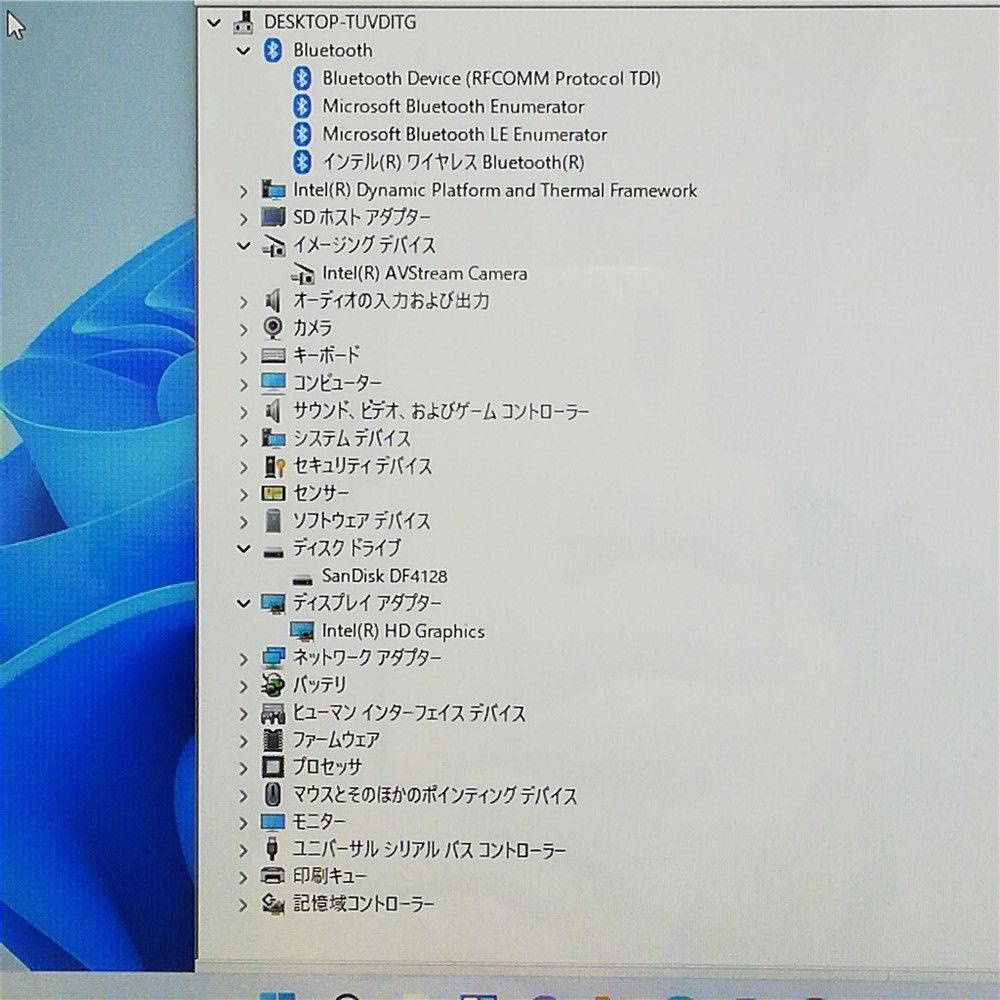The height and width of the screenshot is (1000, 1000).
Task: Click icon next to Microsoft Bluetooth Enumerator
Action: tap(302, 106)
